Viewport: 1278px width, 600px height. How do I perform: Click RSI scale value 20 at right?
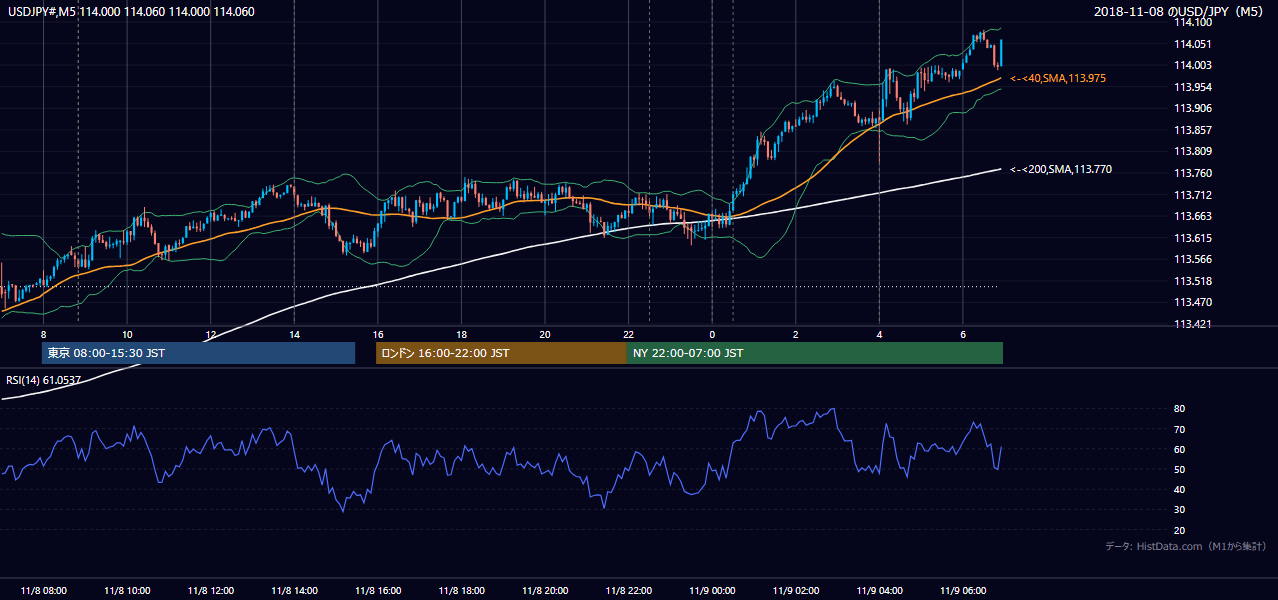pyautogui.click(x=1179, y=530)
